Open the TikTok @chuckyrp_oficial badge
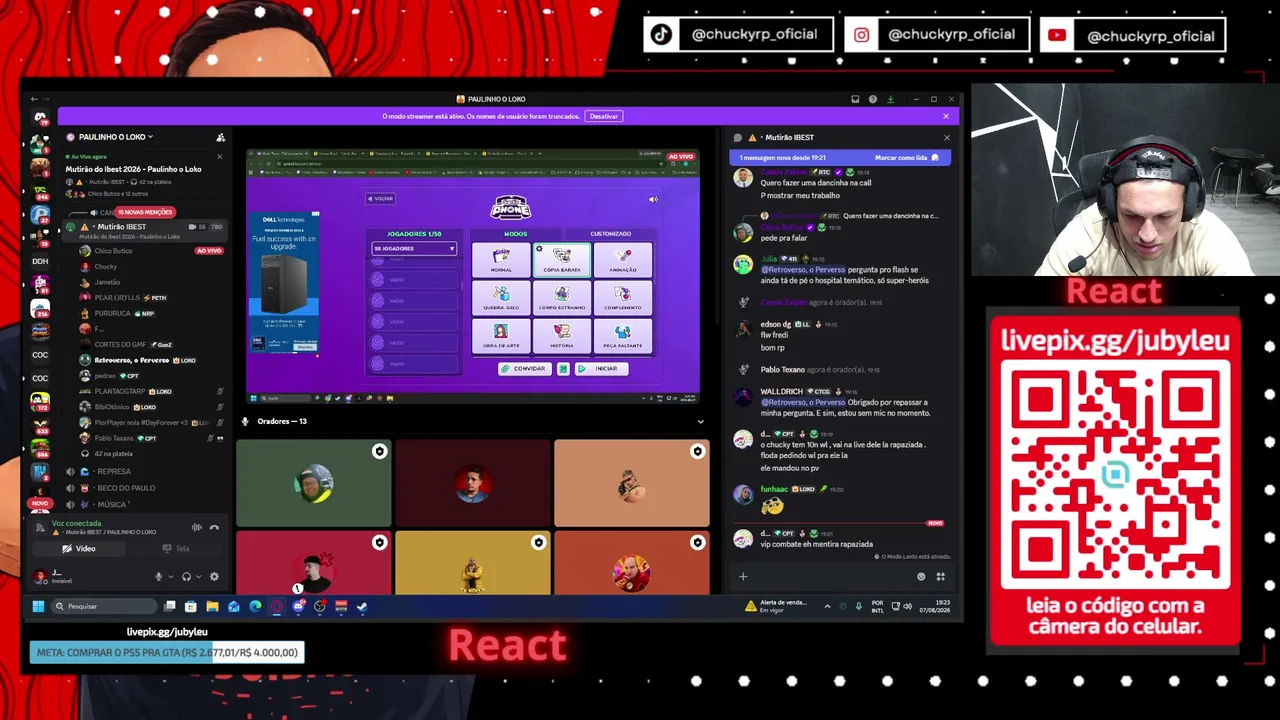Viewport: 1280px width, 720px height. [x=736, y=34]
